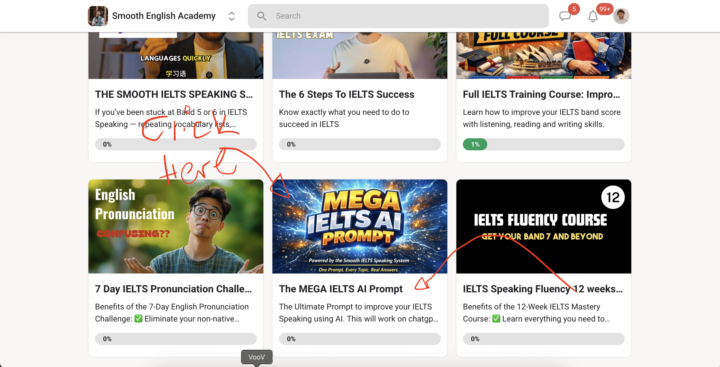Click progress bar of Full IELTS Training Course
Image resolution: width=720 pixels, height=367 pixels.
(544, 144)
